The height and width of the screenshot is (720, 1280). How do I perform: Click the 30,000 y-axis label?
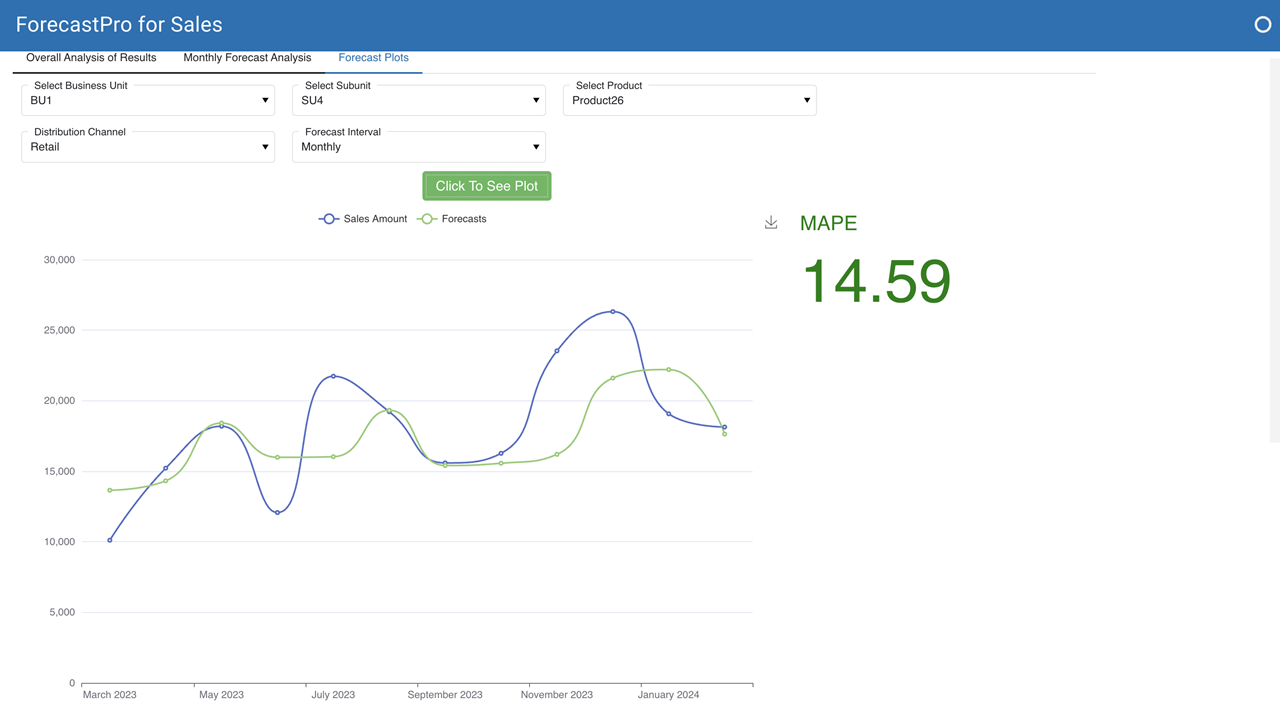tap(59, 260)
